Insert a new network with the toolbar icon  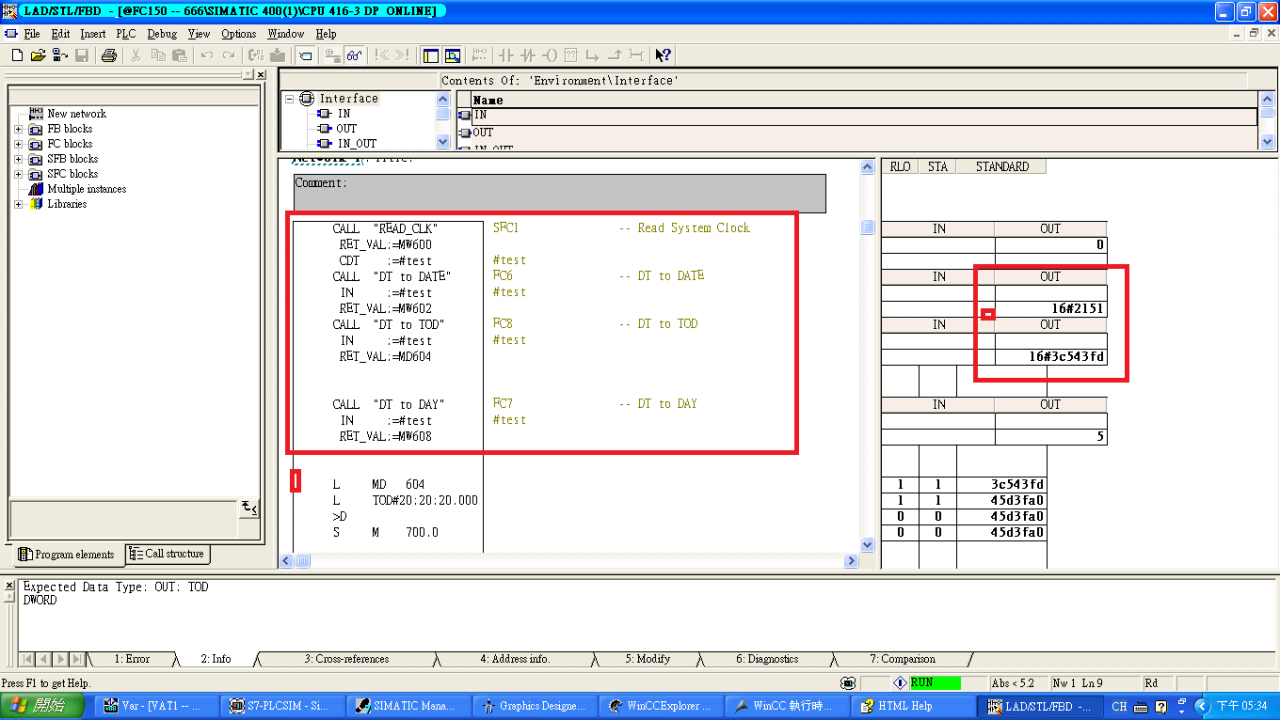click(x=480, y=55)
